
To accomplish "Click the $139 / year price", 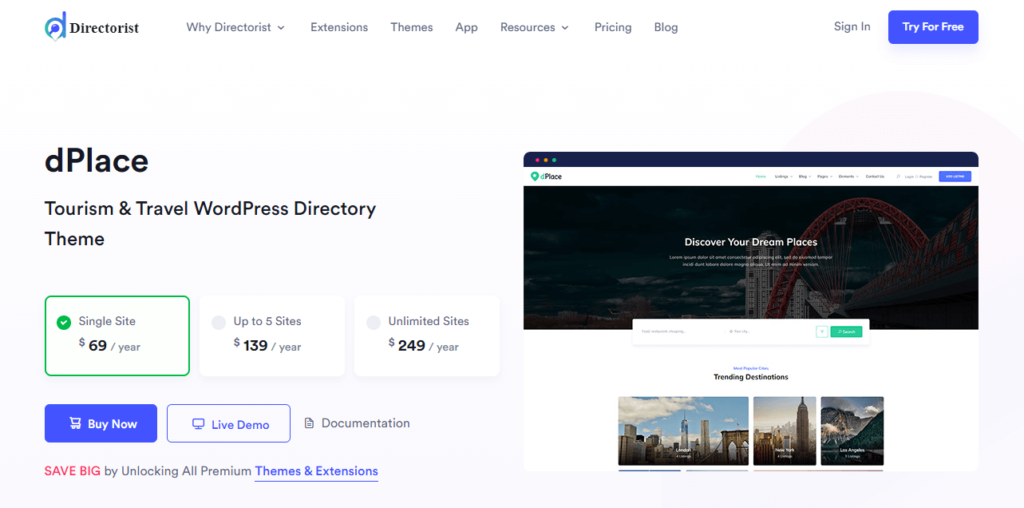I will pos(267,345).
